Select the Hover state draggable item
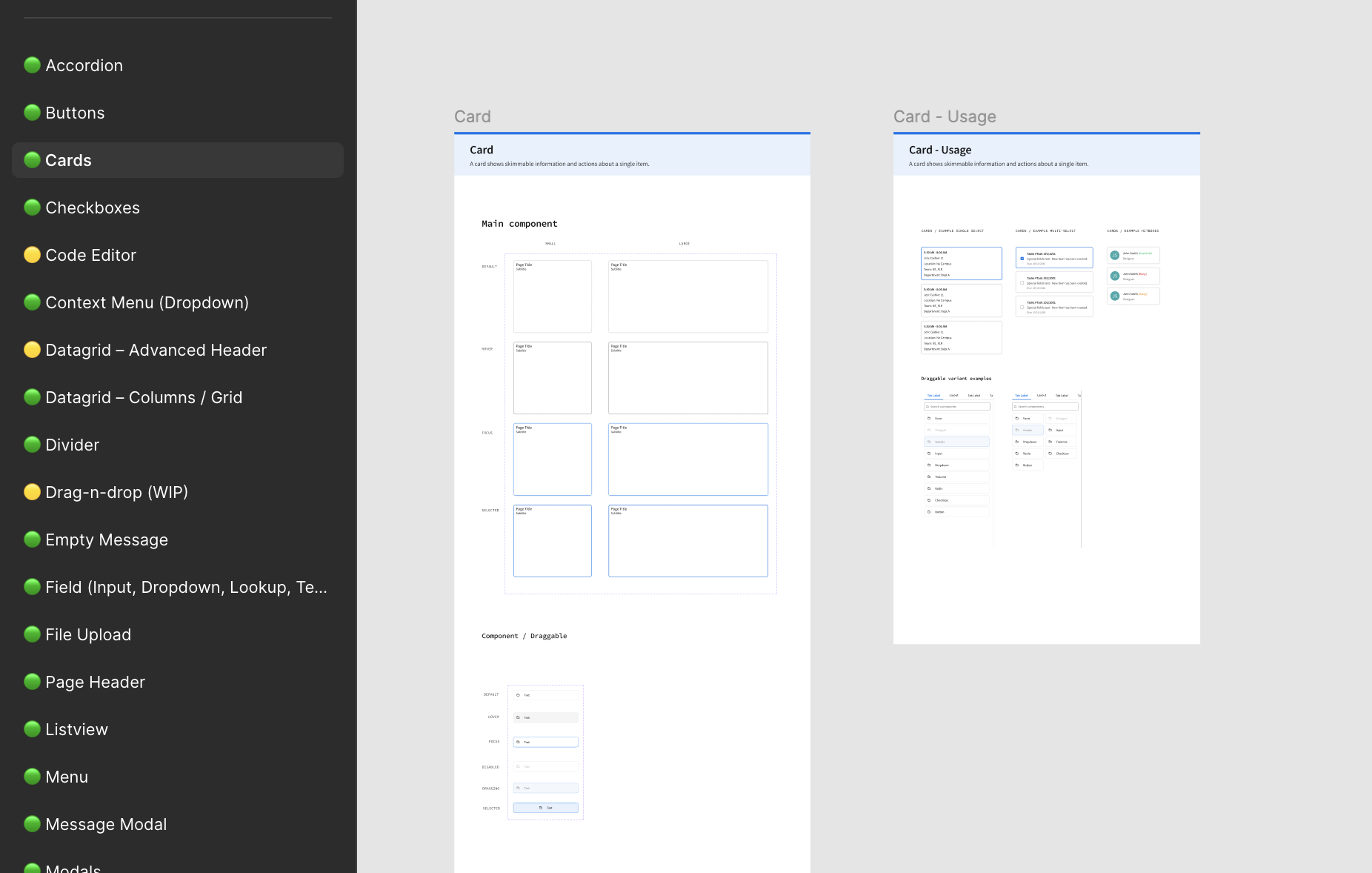This screenshot has width=1372, height=873. click(546, 717)
